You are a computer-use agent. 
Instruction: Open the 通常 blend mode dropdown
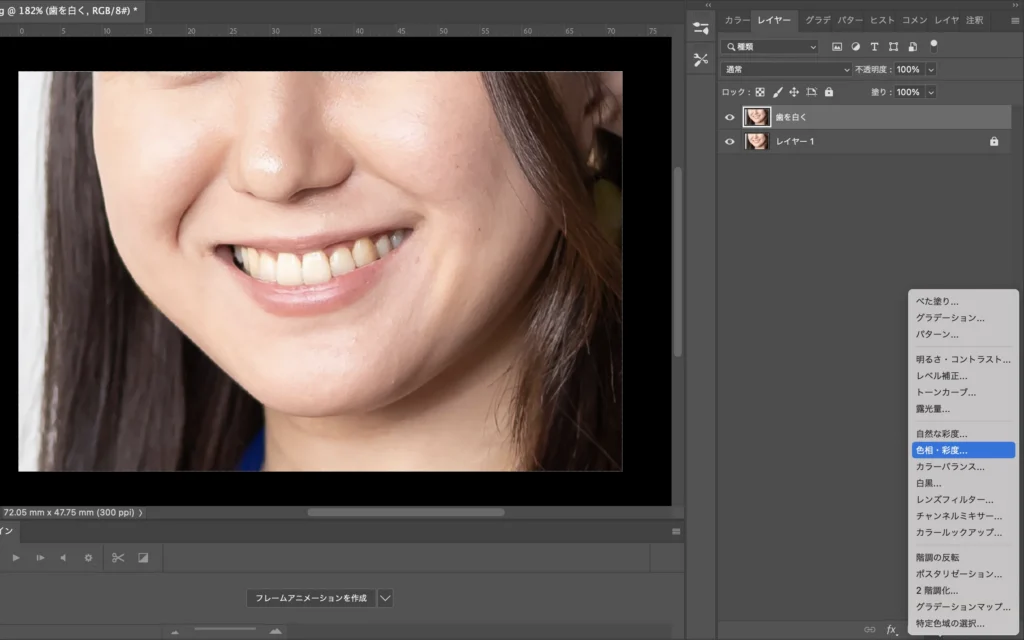pyautogui.click(x=786, y=70)
